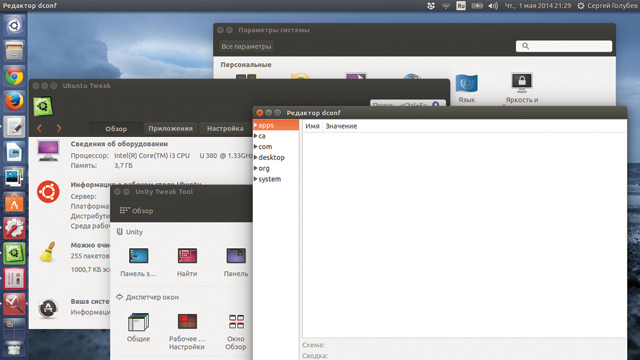Switch to Настройка tab in Ubuntu Tweak

coord(225,129)
